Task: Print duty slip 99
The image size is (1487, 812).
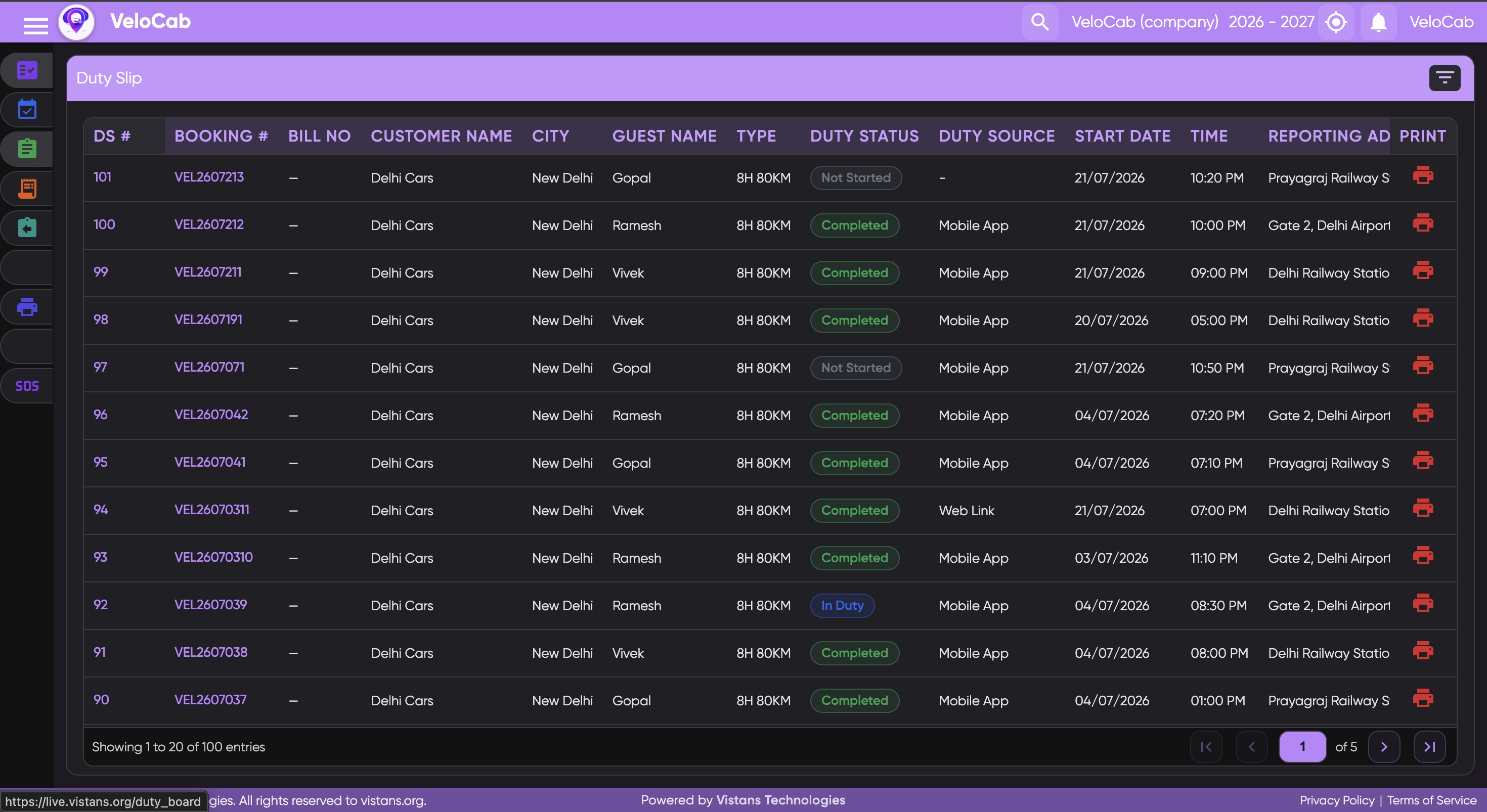Action: tap(1422, 270)
